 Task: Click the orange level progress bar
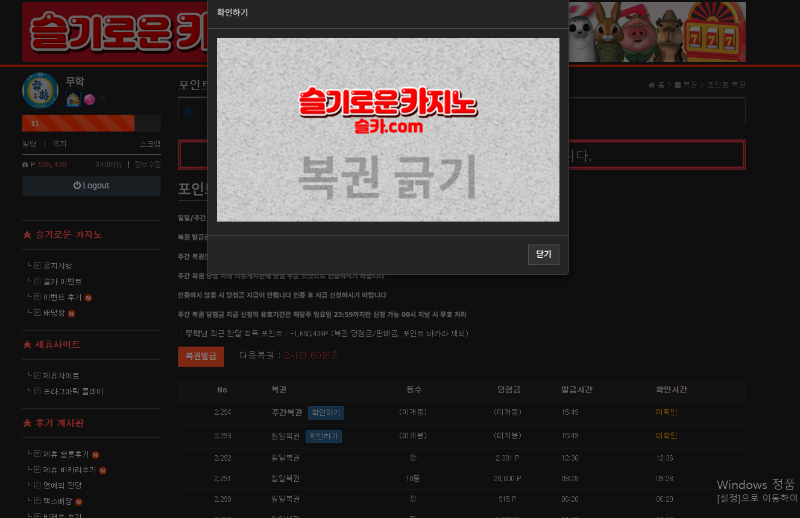click(78, 123)
